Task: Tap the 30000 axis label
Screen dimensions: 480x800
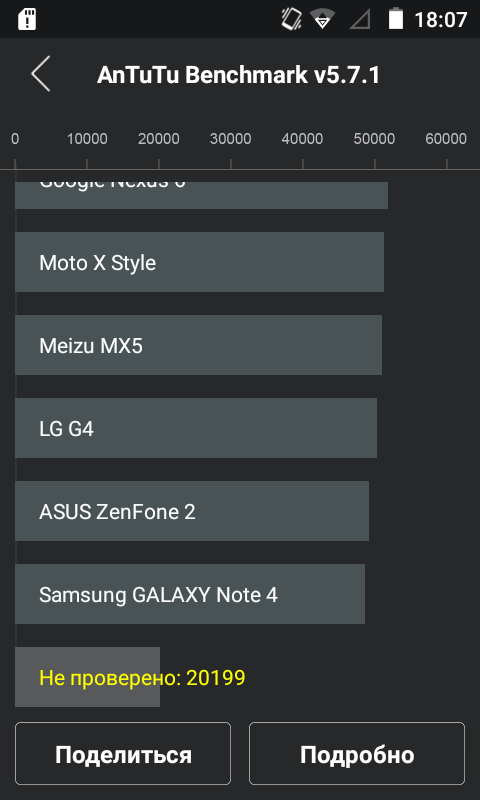Action: [x=231, y=138]
